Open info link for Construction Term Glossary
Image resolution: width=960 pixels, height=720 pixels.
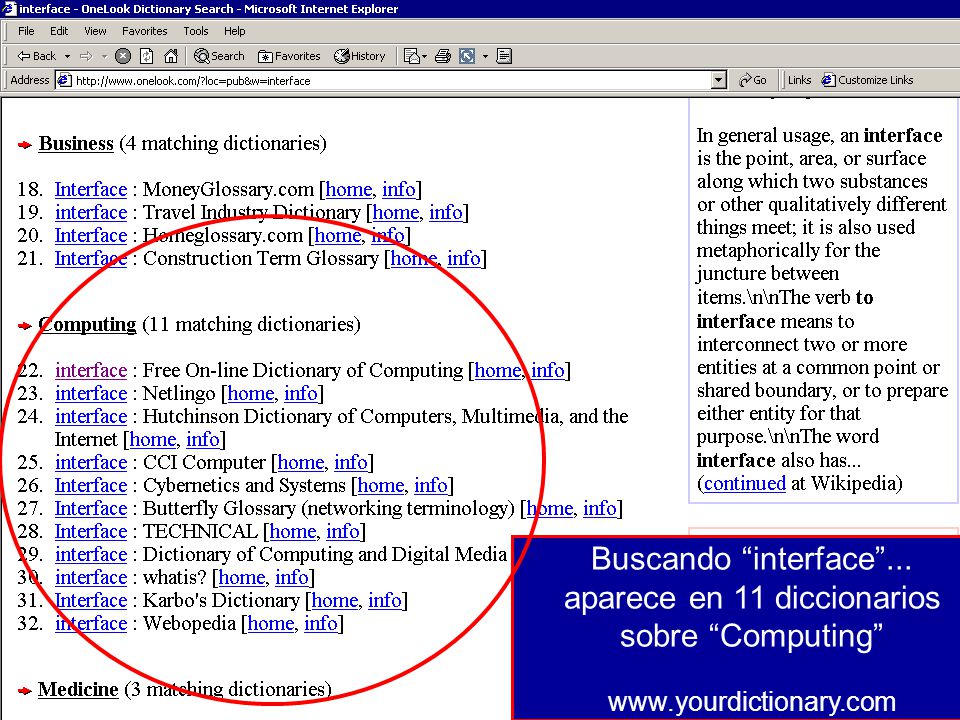pyautogui.click(x=463, y=258)
